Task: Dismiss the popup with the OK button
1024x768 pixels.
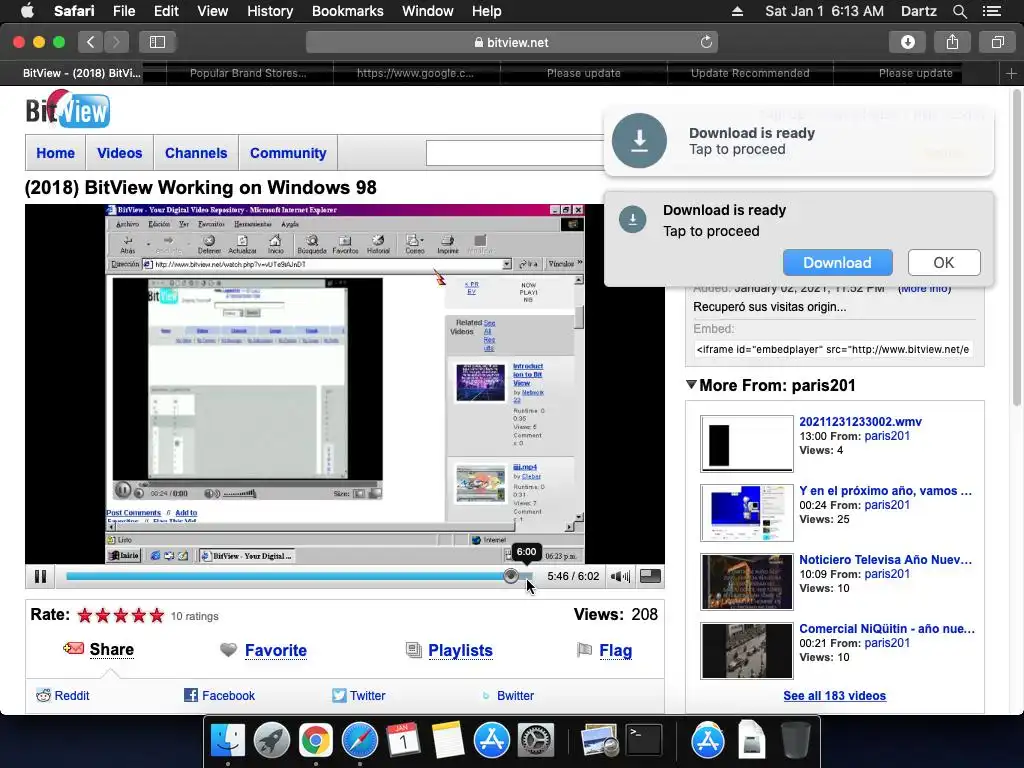Action: [944, 263]
